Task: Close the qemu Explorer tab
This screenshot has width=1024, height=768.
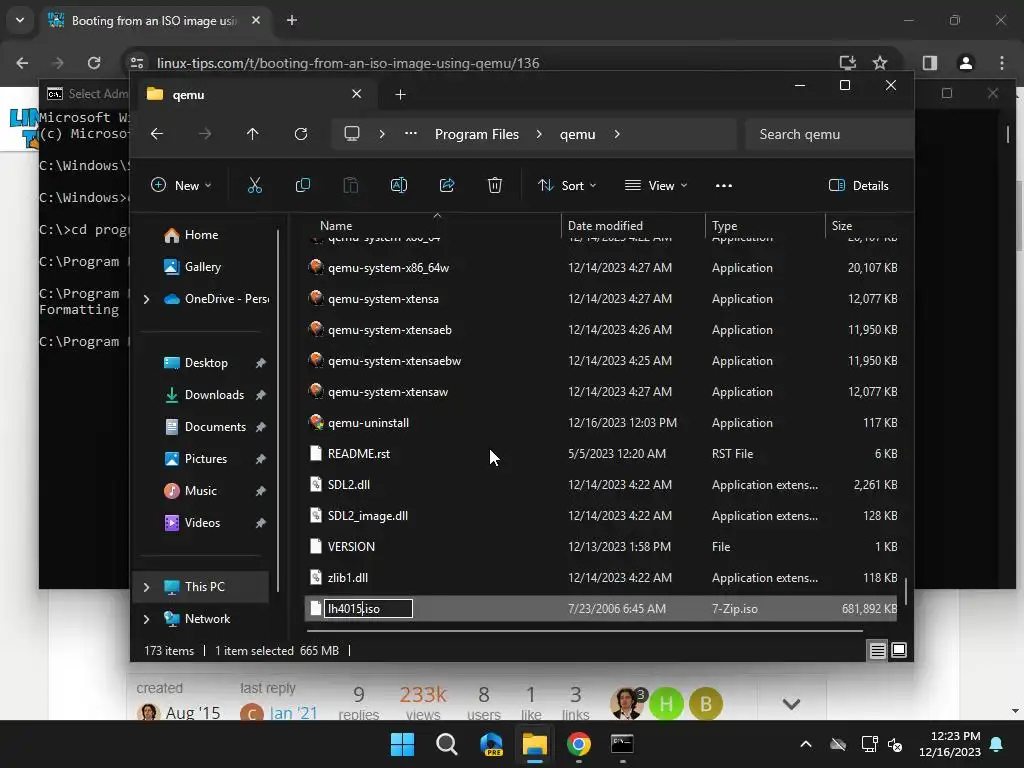Action: click(357, 94)
